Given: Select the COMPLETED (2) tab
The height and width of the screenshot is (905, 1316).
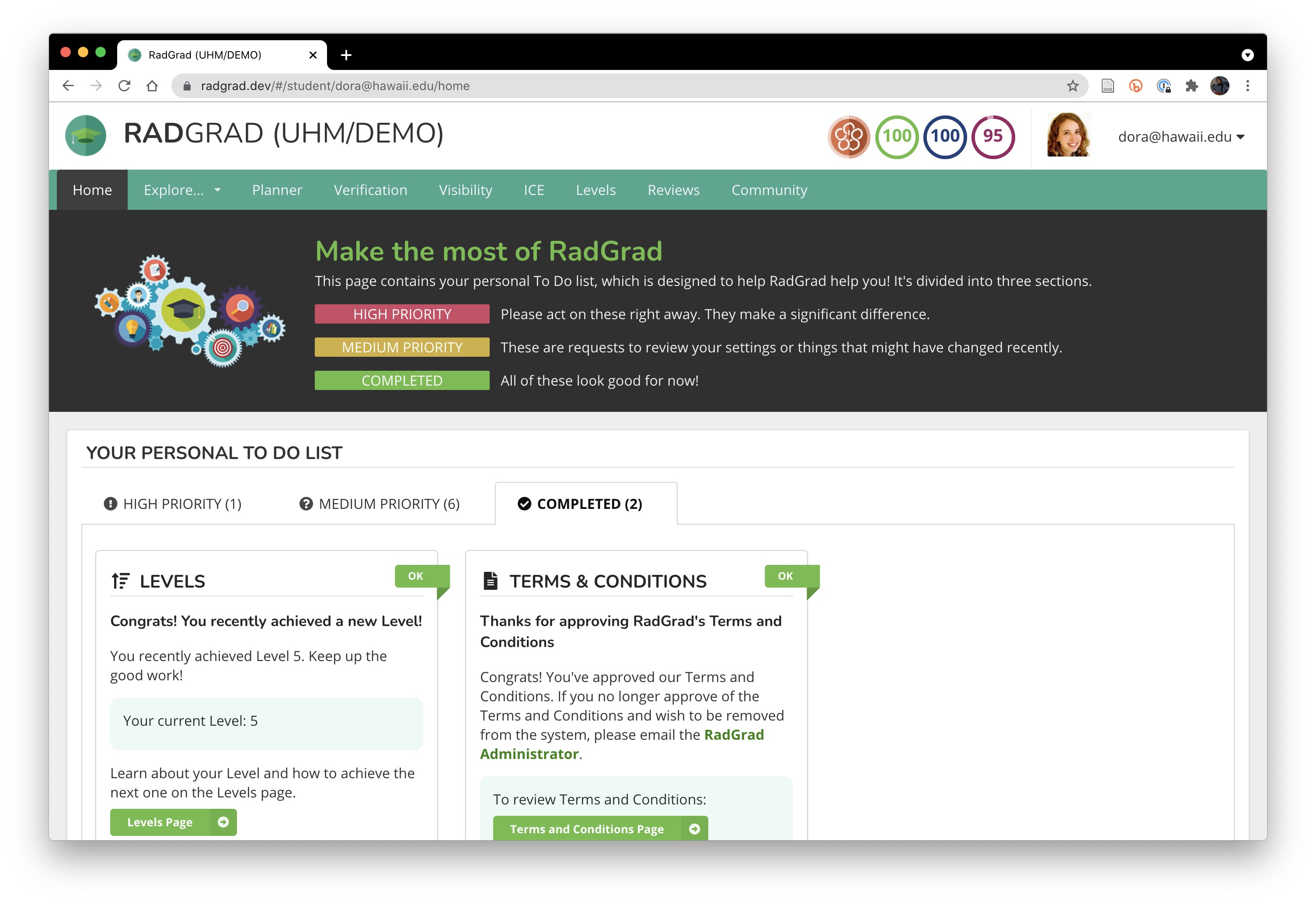Looking at the screenshot, I should [x=586, y=504].
